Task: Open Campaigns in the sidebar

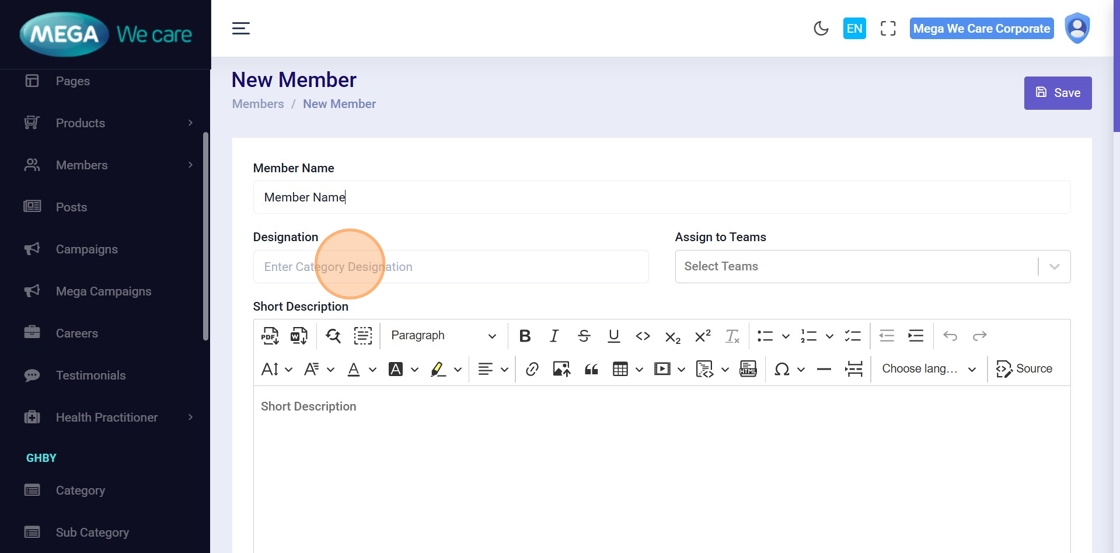Action: click(x=86, y=249)
